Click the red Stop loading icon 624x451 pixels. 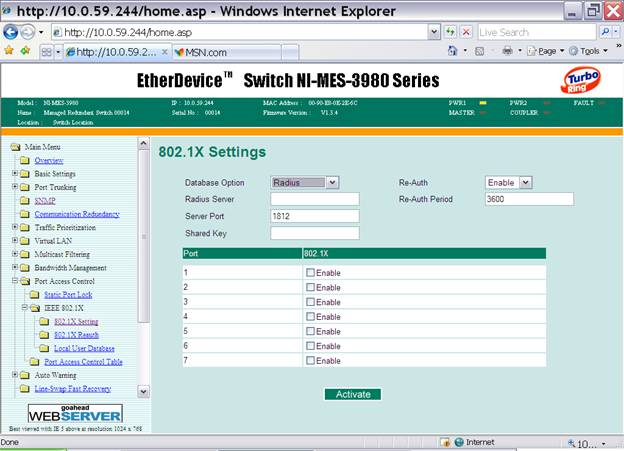(464, 32)
